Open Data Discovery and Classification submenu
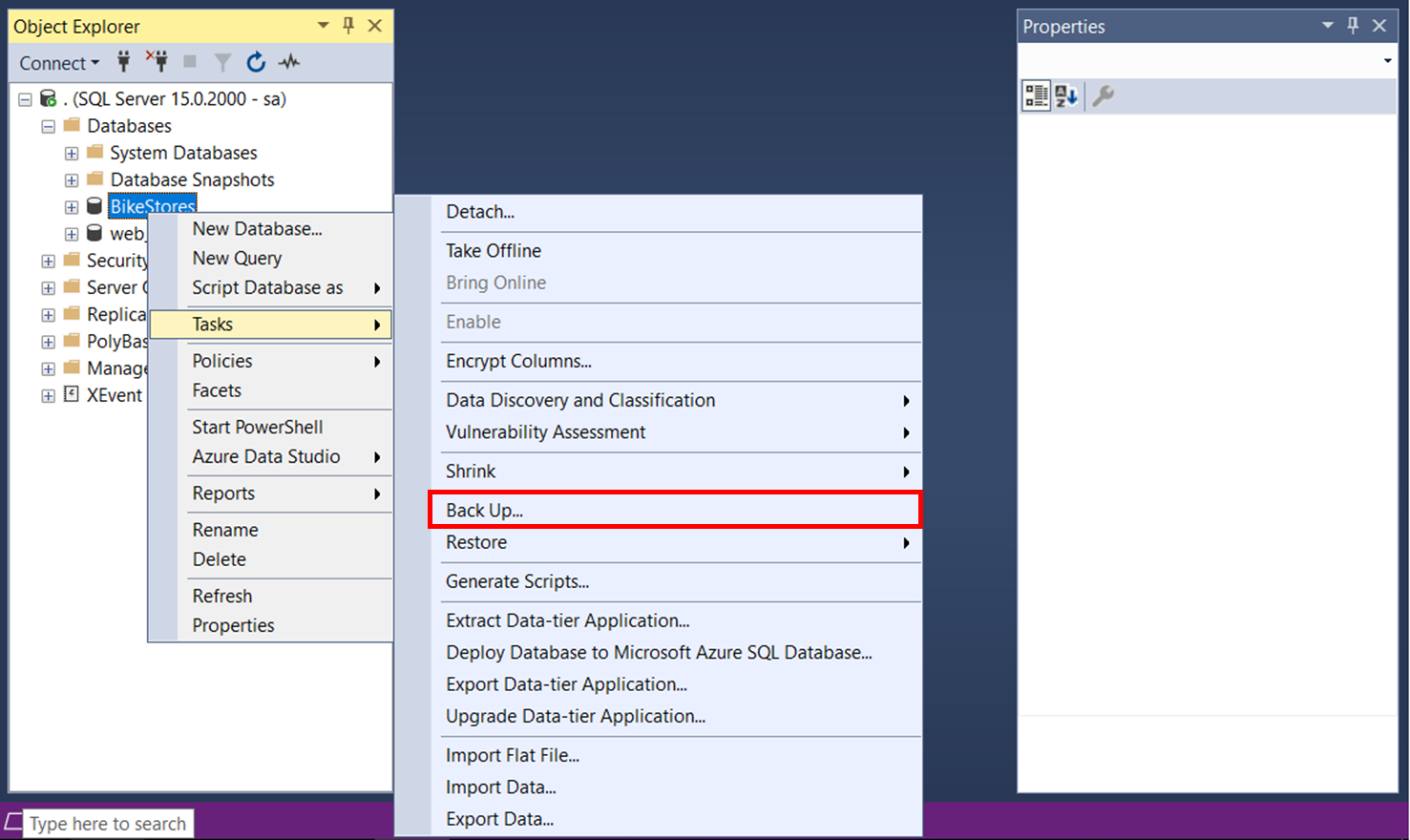 (659, 400)
